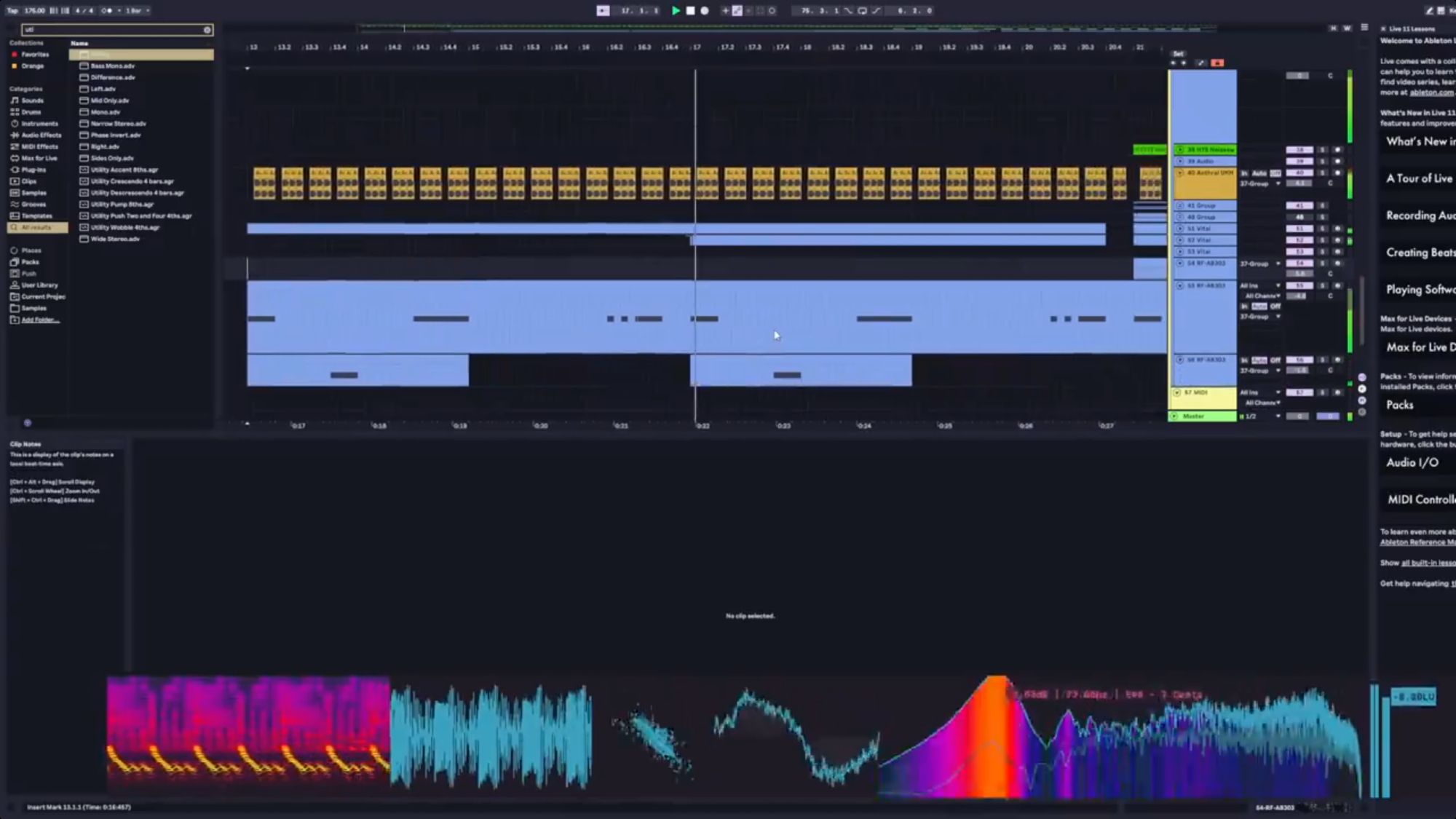The width and height of the screenshot is (1456, 819).
Task: Click the Loop toggle button
Action: point(862,10)
